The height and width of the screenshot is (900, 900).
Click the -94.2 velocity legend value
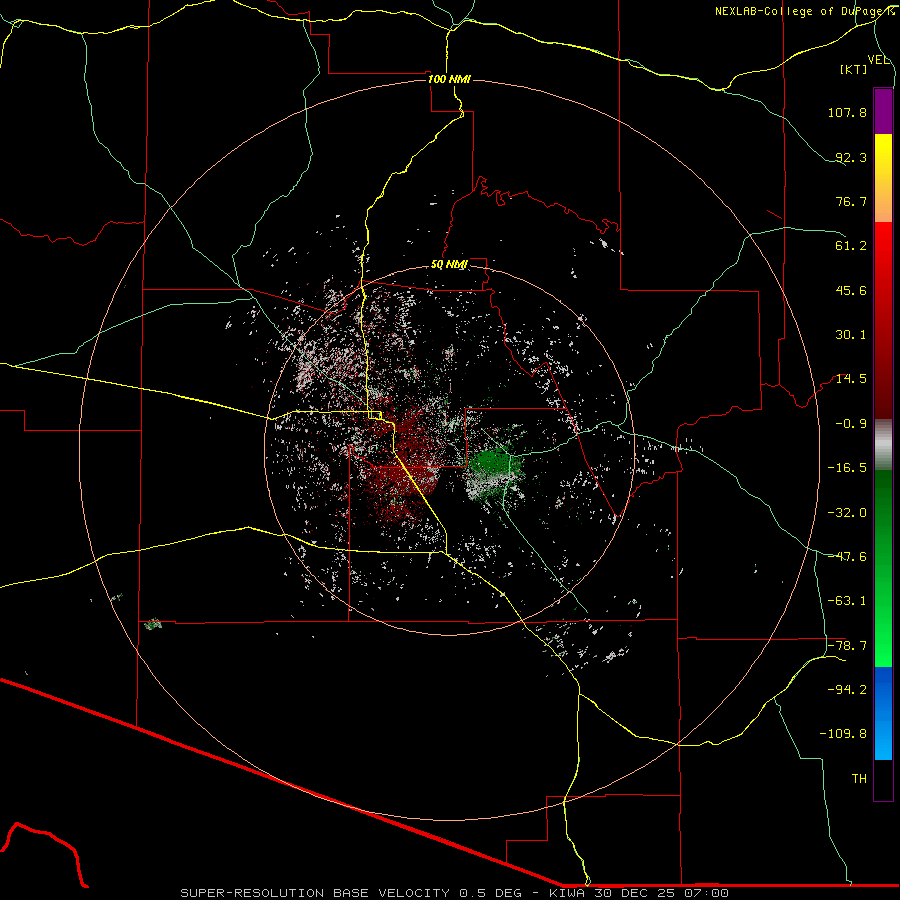847,690
